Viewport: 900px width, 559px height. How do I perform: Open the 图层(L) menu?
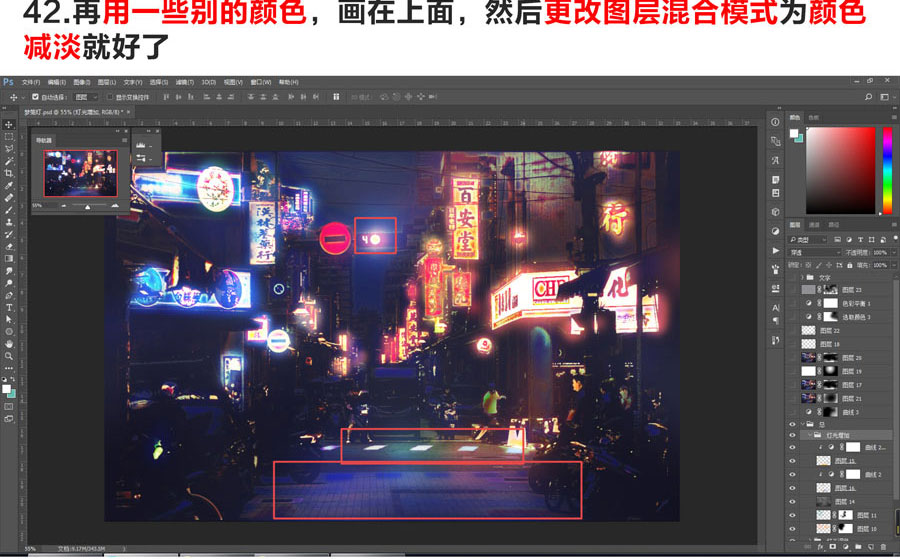tap(107, 82)
